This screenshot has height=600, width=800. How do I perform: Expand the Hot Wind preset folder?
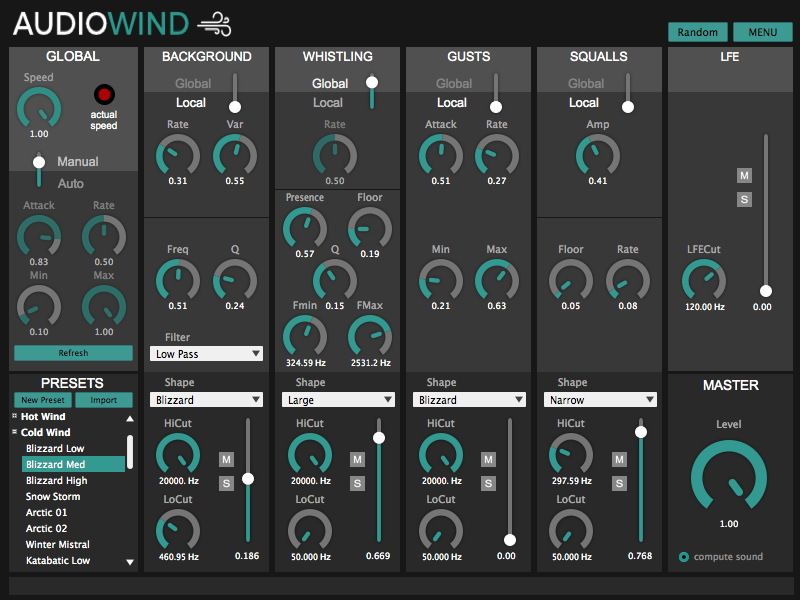[15, 416]
